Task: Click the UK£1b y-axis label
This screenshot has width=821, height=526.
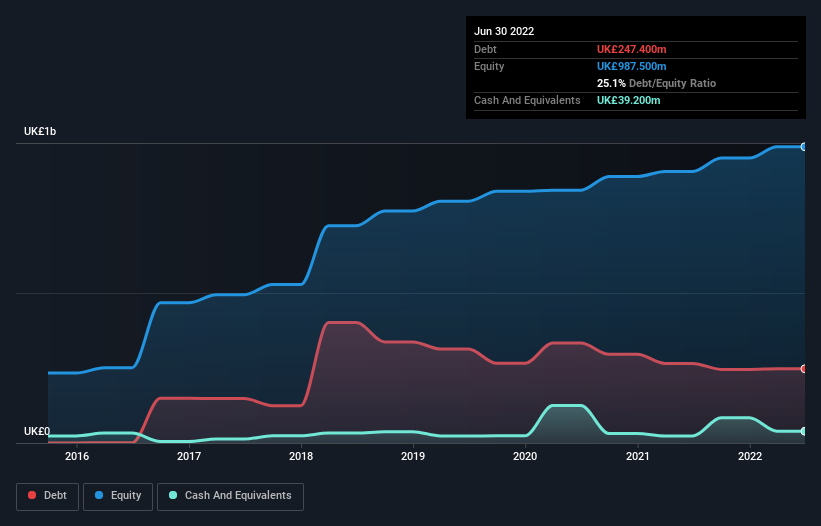Action: click(x=40, y=131)
